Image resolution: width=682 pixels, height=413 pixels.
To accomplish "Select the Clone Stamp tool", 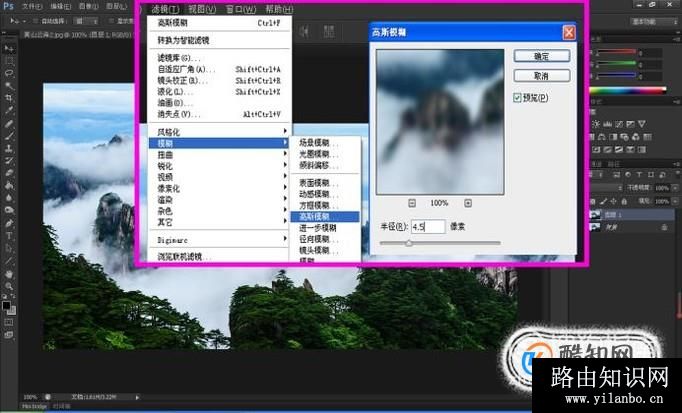I will (x=9, y=148).
